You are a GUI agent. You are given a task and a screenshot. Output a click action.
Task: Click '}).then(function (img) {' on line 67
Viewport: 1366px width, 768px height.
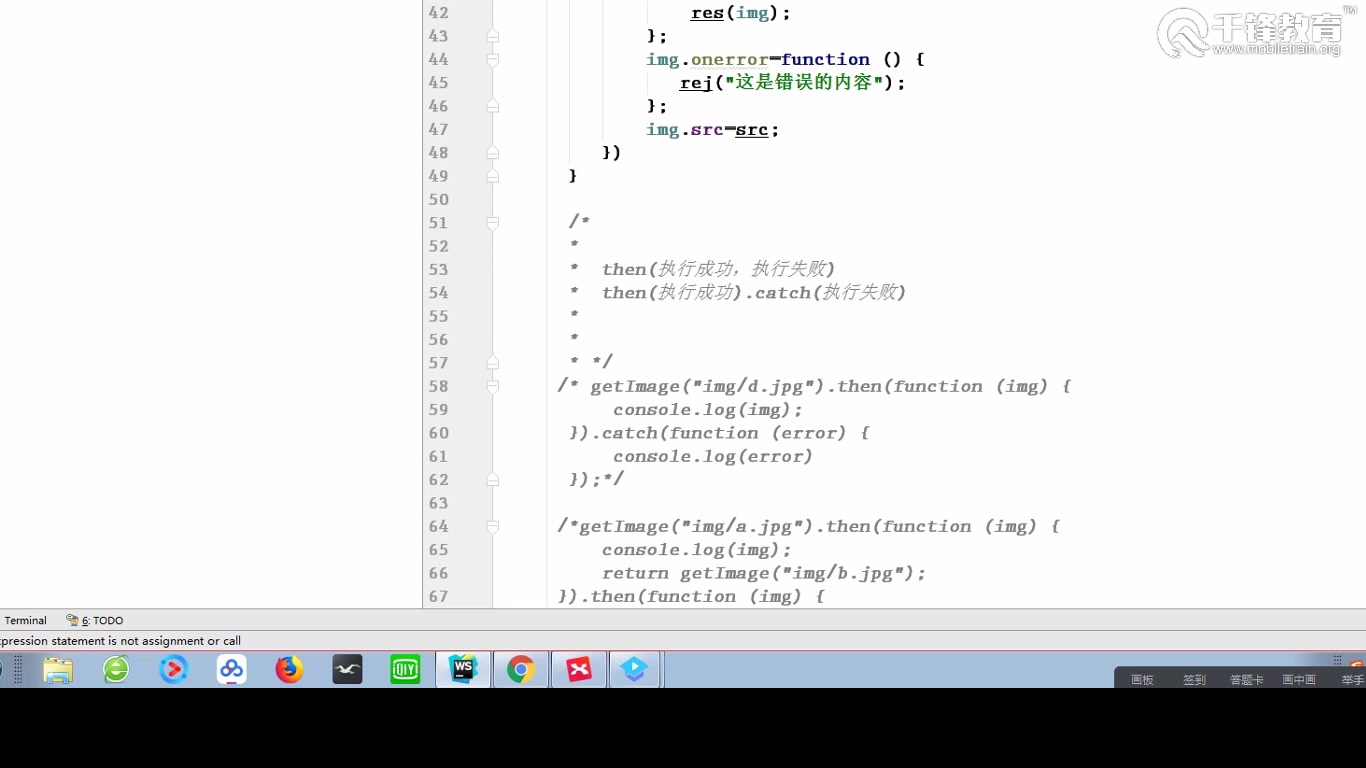(x=691, y=596)
